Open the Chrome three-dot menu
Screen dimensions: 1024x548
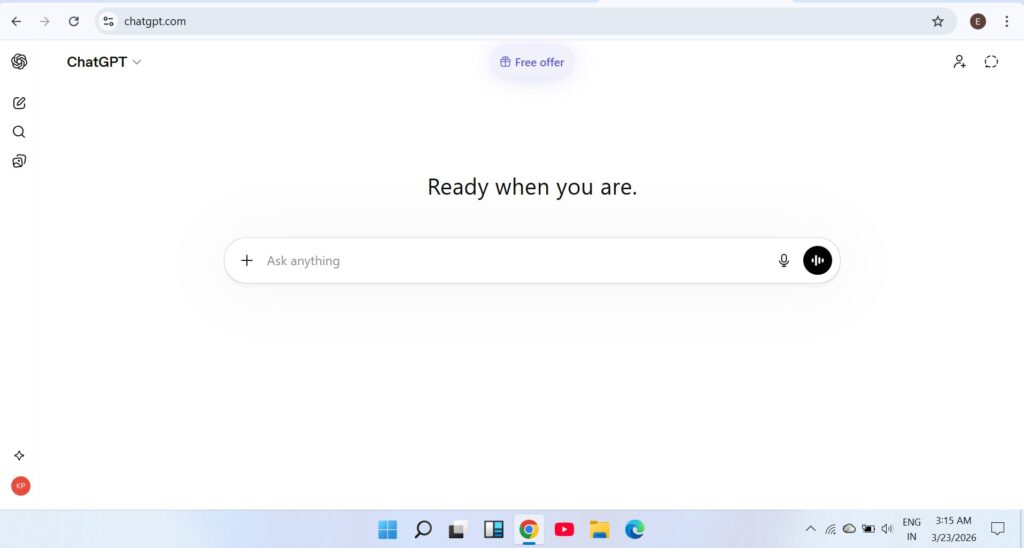pyautogui.click(x=1006, y=22)
